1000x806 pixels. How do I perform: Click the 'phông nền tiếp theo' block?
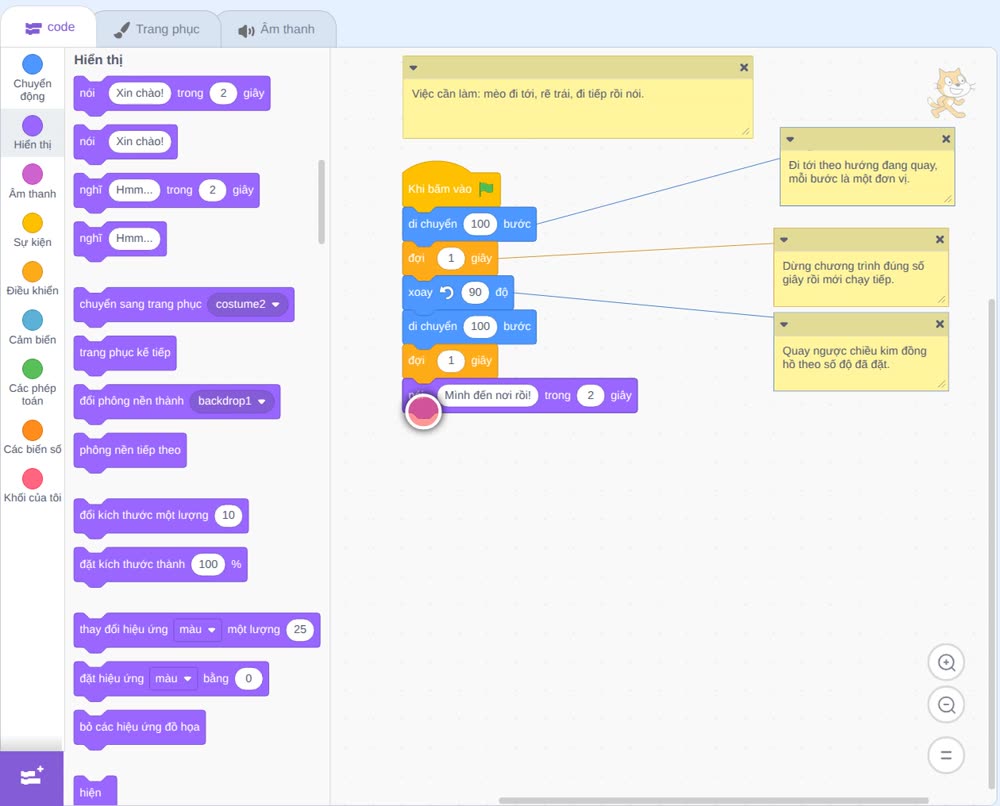pyautogui.click(x=130, y=451)
